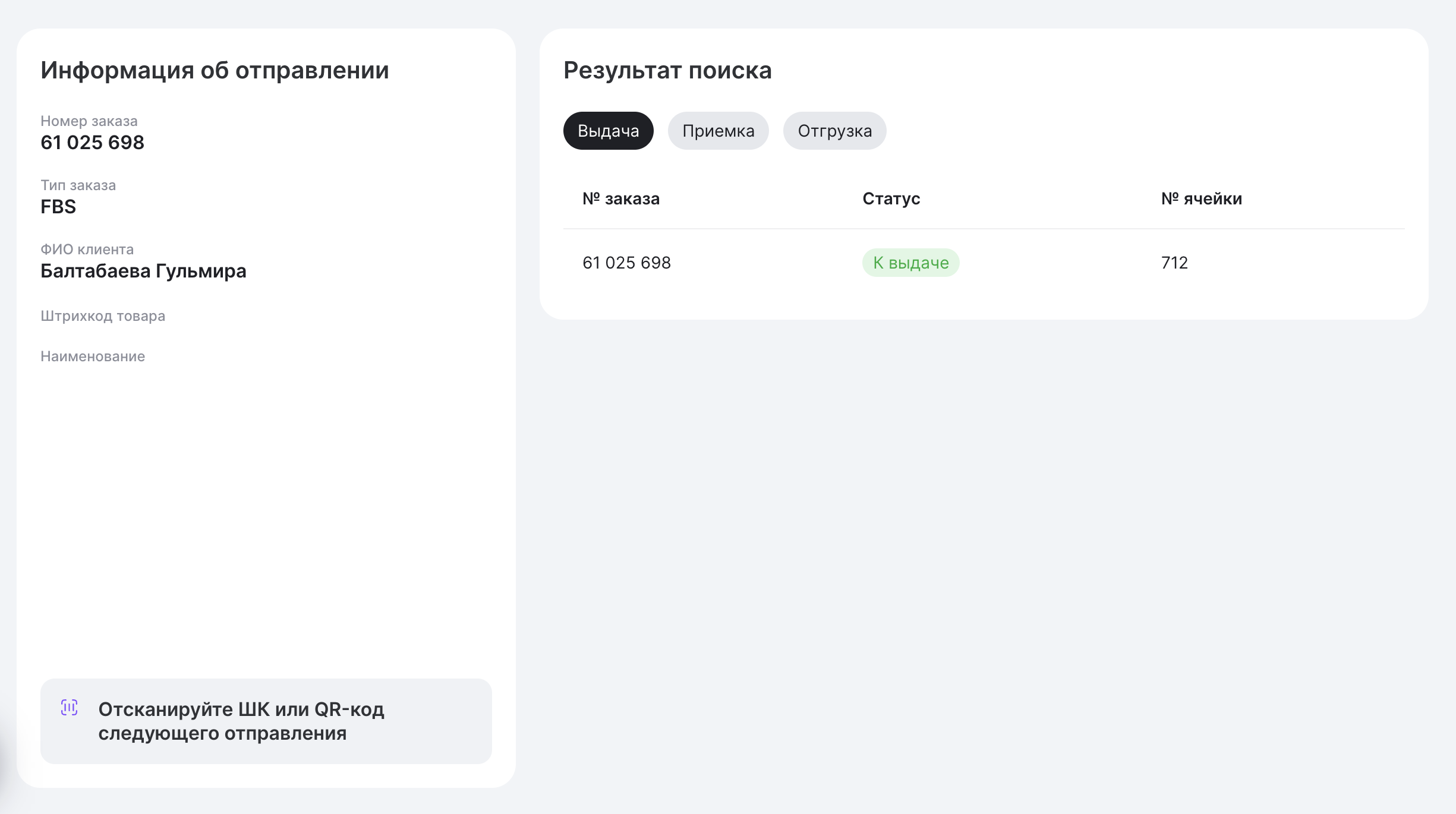
Task: Click the FBS order type value
Action: click(58, 207)
